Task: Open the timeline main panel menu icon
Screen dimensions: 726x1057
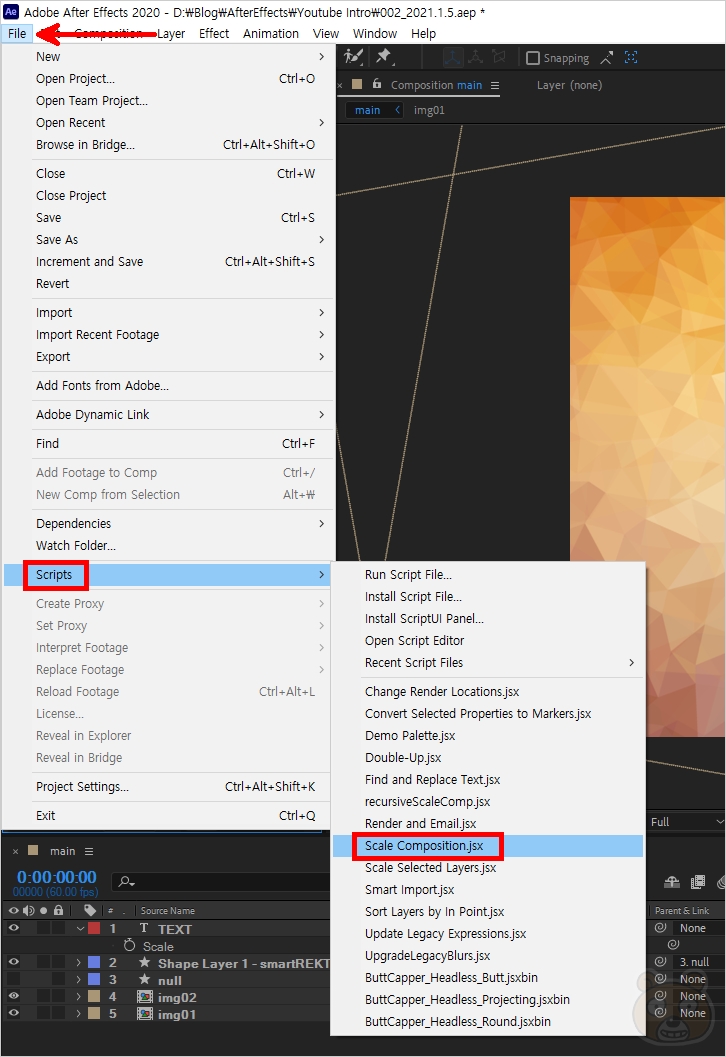Action: coord(89,851)
